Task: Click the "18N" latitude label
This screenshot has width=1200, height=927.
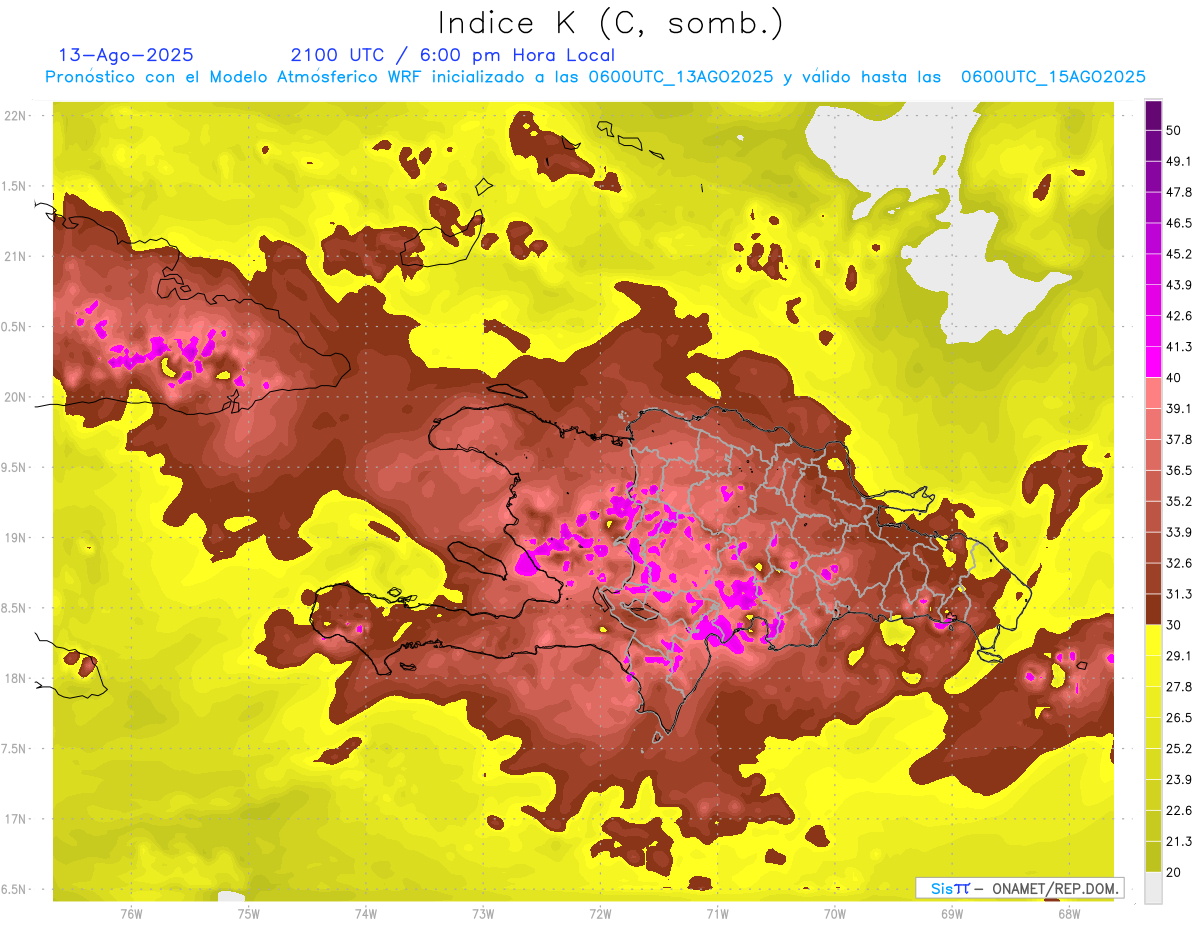Action: [x=17, y=679]
